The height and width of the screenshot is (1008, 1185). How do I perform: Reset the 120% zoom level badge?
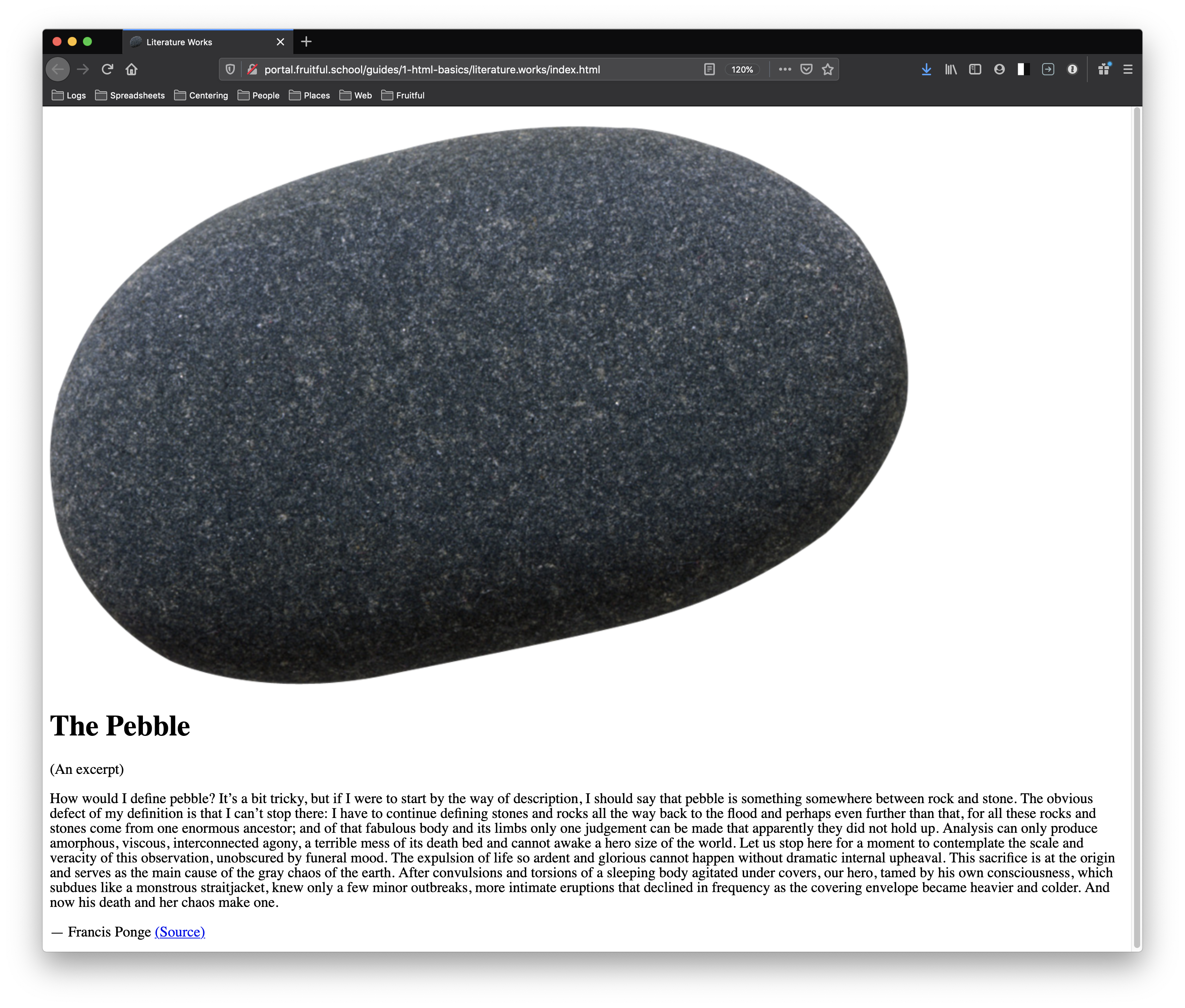741,69
